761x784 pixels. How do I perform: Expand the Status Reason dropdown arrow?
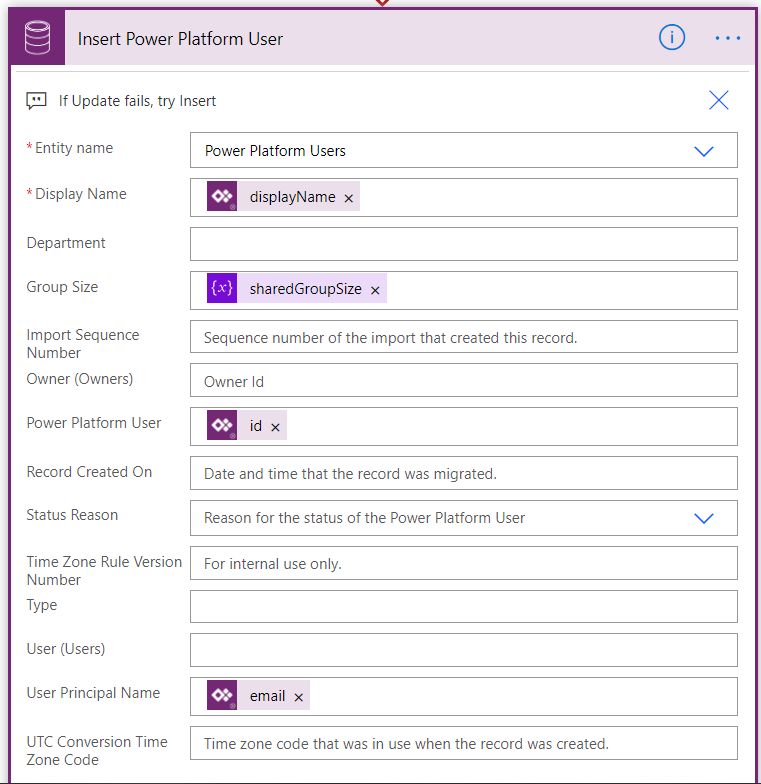click(x=704, y=518)
